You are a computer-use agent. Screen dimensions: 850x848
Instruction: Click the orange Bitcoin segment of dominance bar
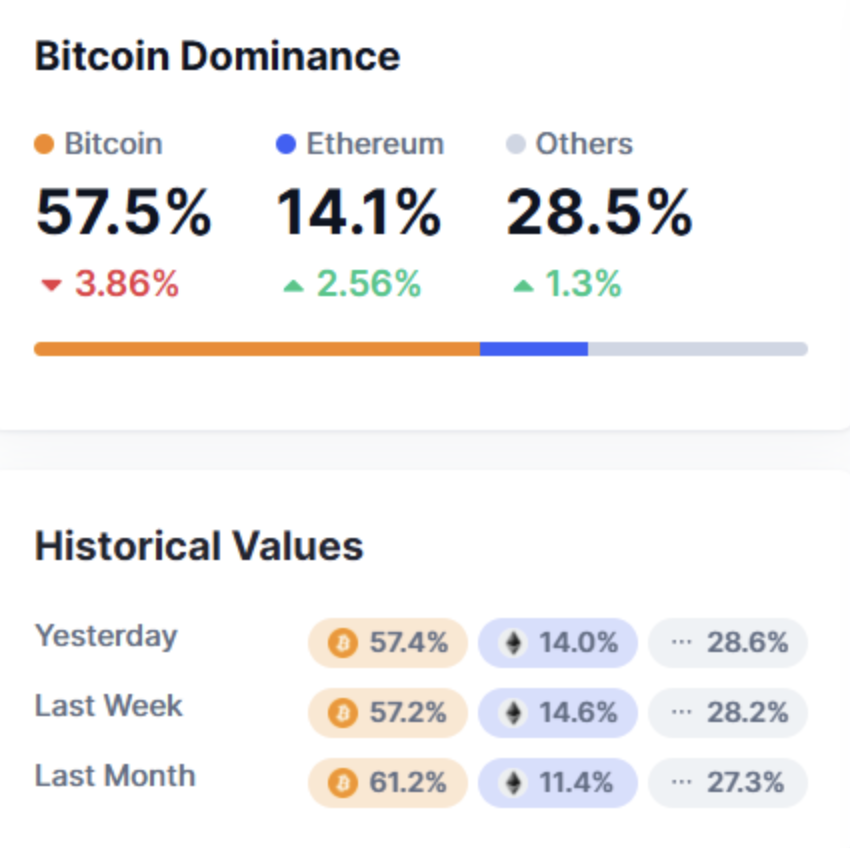256,349
